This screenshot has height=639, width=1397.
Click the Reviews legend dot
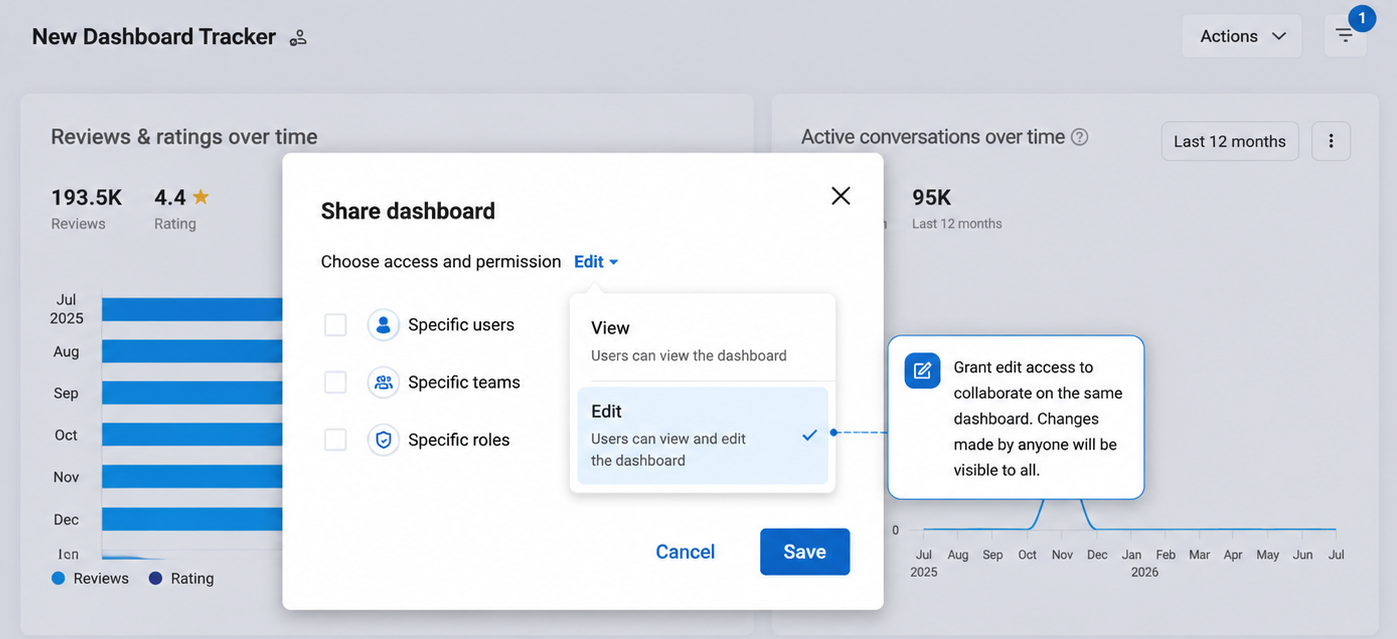[x=58, y=578]
